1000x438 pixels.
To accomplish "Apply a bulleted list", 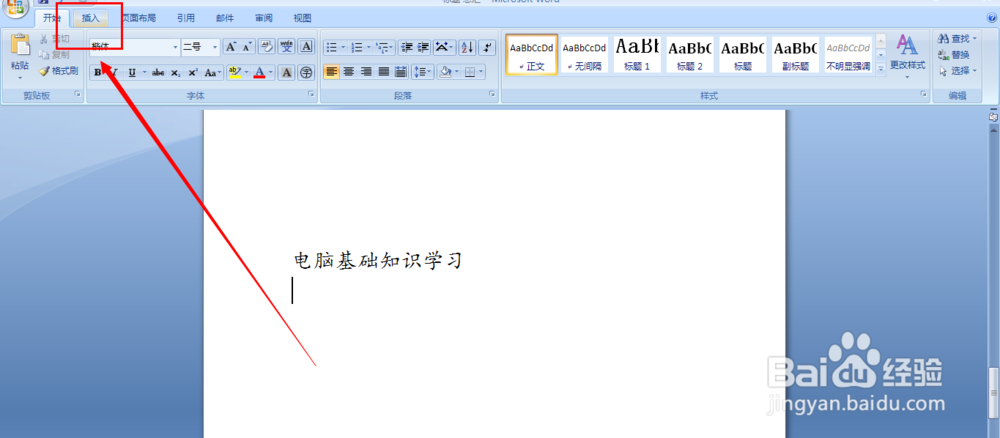I will tap(332, 47).
